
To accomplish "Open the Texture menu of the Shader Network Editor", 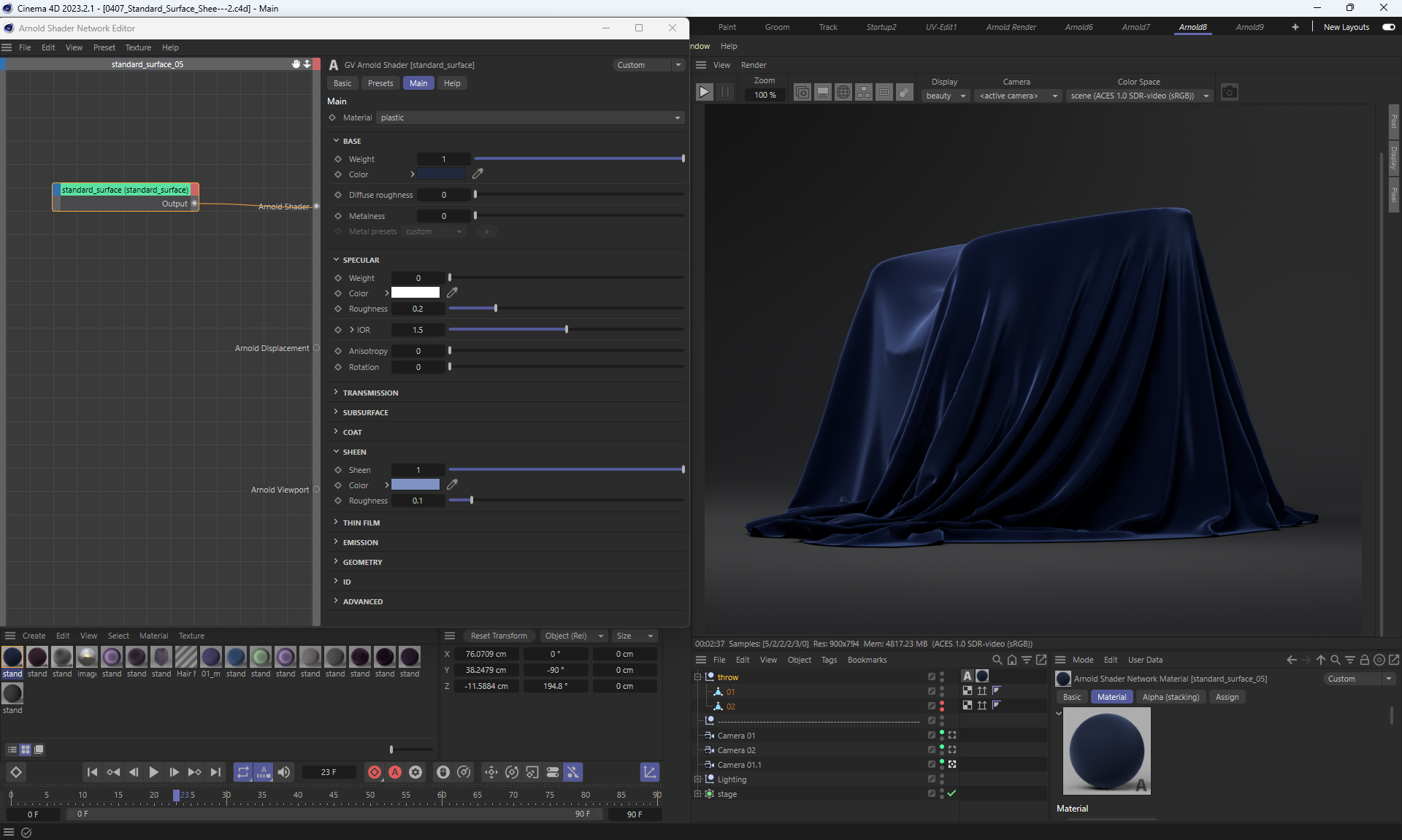I will pos(138,47).
